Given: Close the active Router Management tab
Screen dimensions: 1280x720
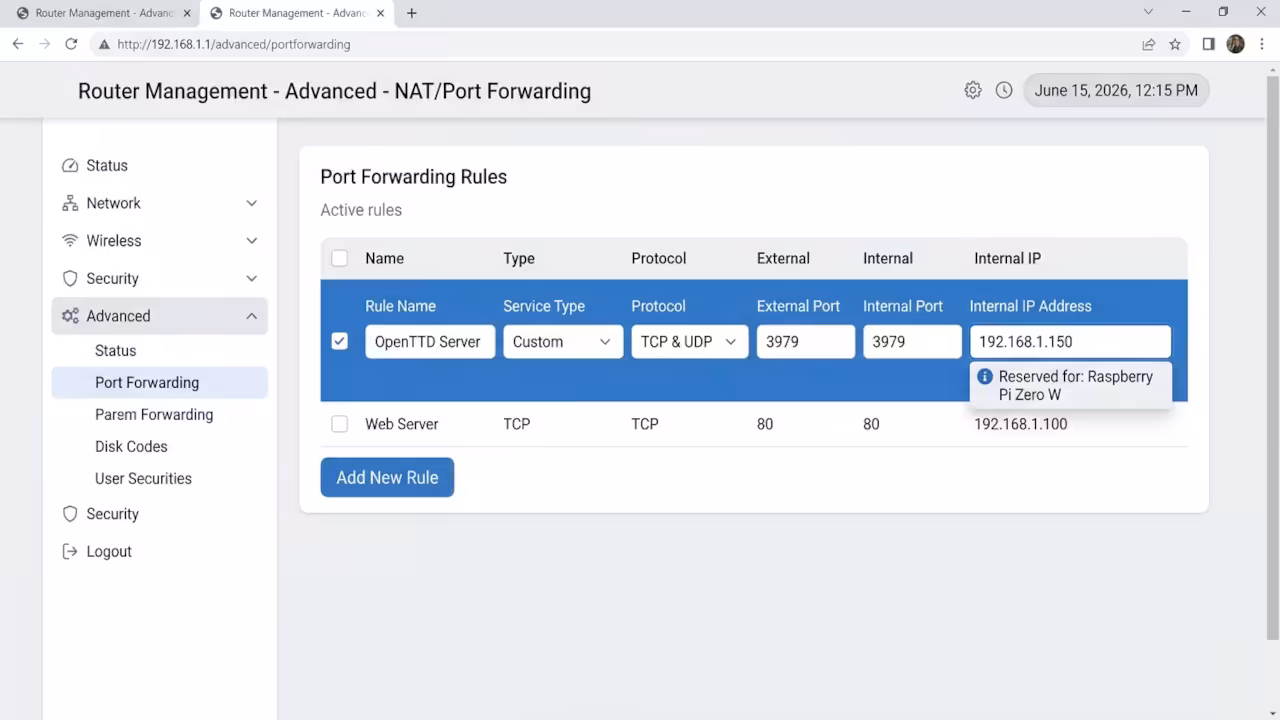Looking at the screenshot, I should (380, 13).
